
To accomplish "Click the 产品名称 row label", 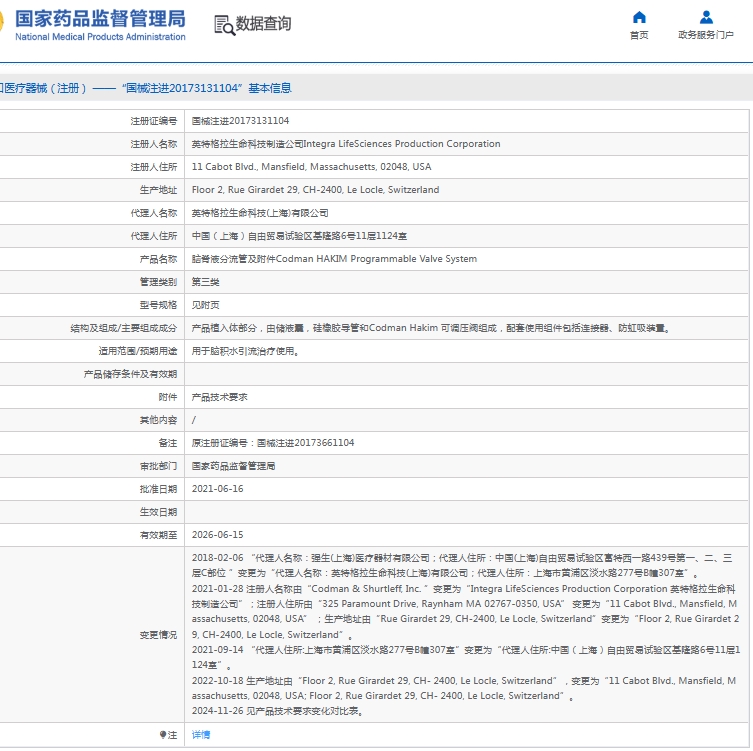I will pos(158,259).
